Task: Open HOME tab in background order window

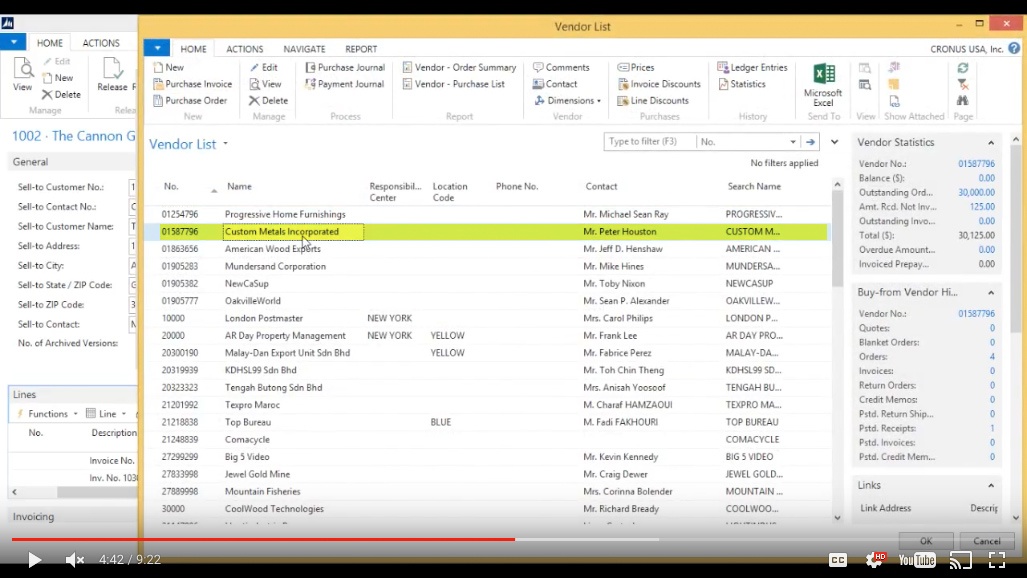Action: coord(50,43)
